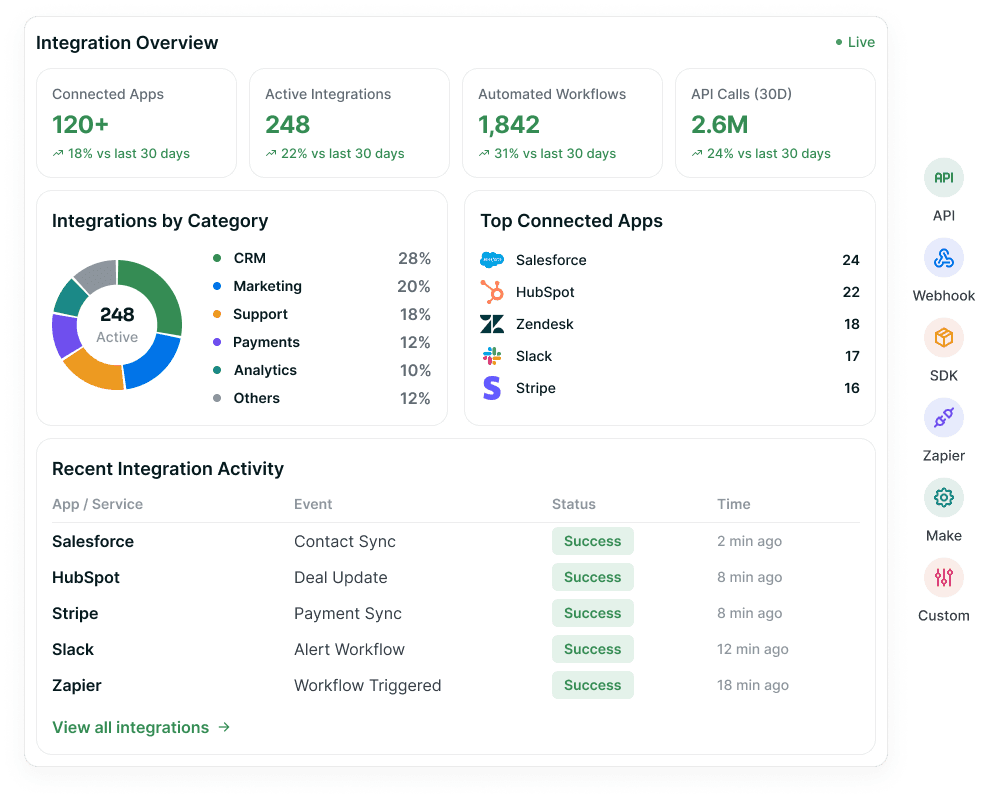The width and height of the screenshot is (984, 799).
Task: Click the HubSpot count 22
Action: tap(851, 292)
